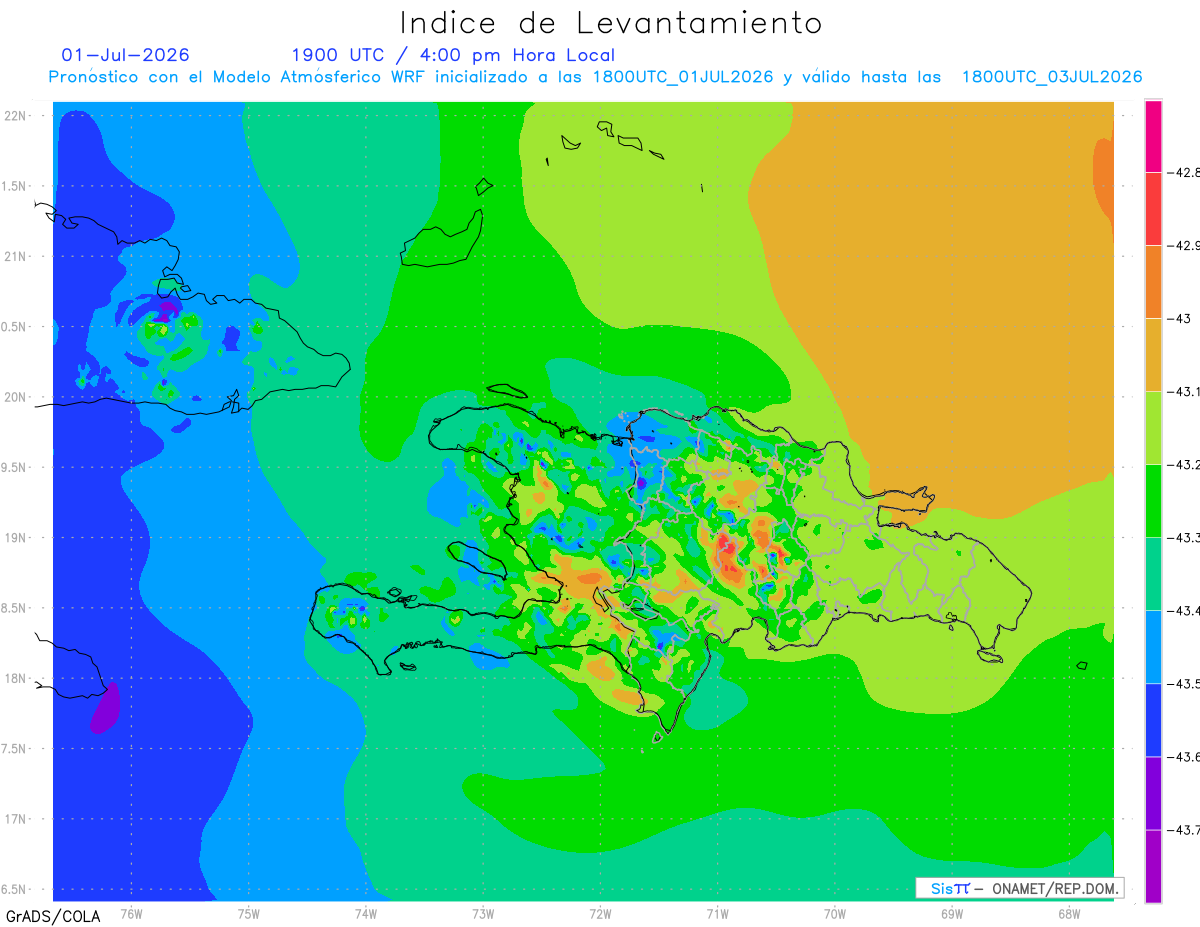Click the '72W' longitude axis label

coord(600,913)
